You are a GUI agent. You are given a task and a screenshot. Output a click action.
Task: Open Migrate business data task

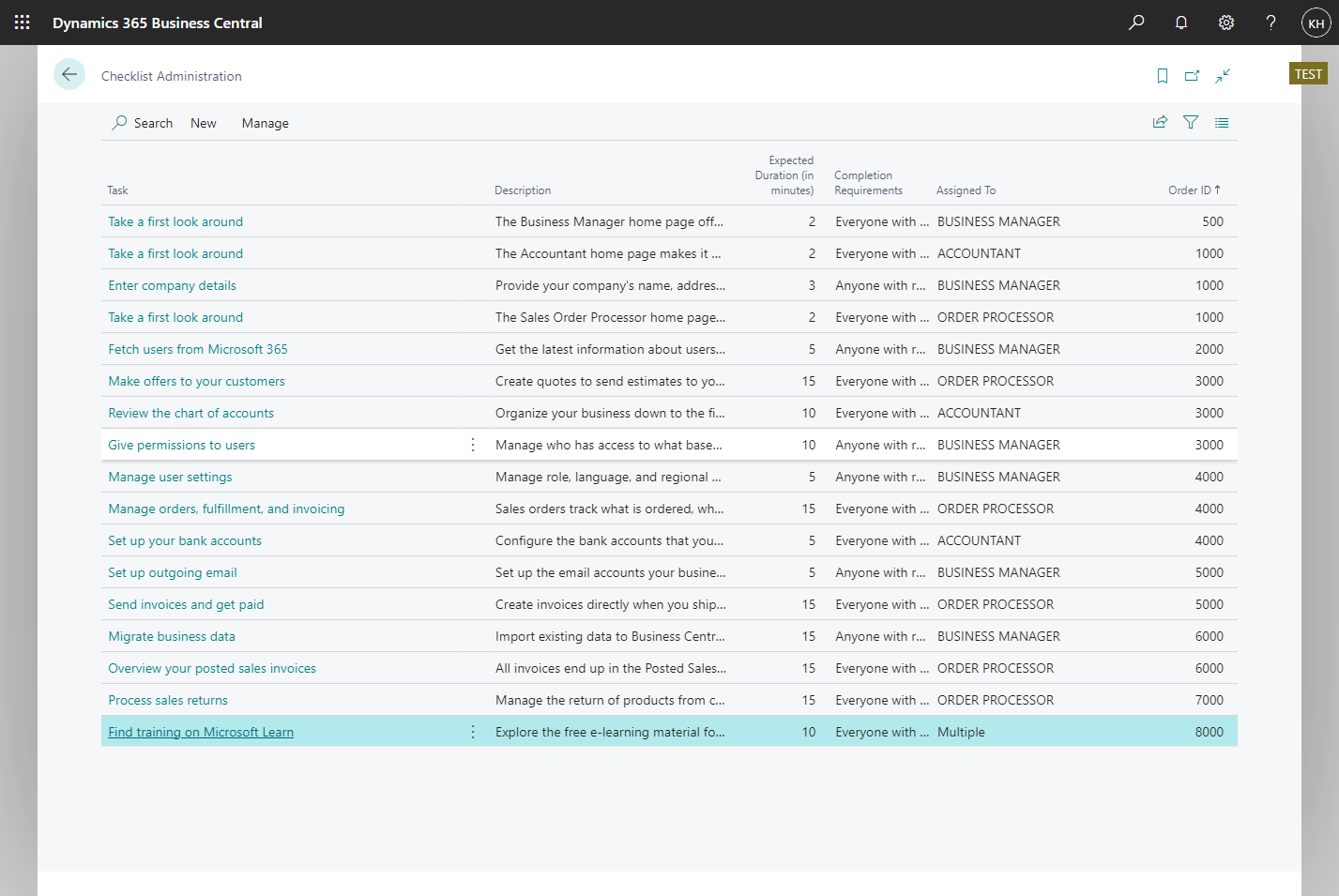click(x=172, y=636)
